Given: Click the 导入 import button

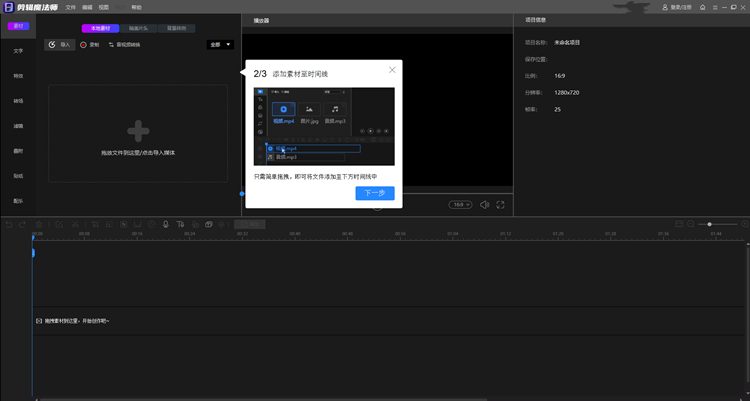Looking at the screenshot, I should (60, 45).
